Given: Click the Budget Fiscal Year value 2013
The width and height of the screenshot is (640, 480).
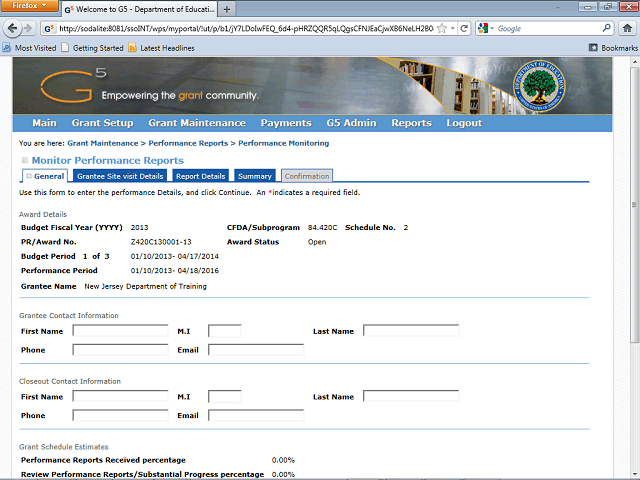Looking at the screenshot, I should [x=140, y=228].
